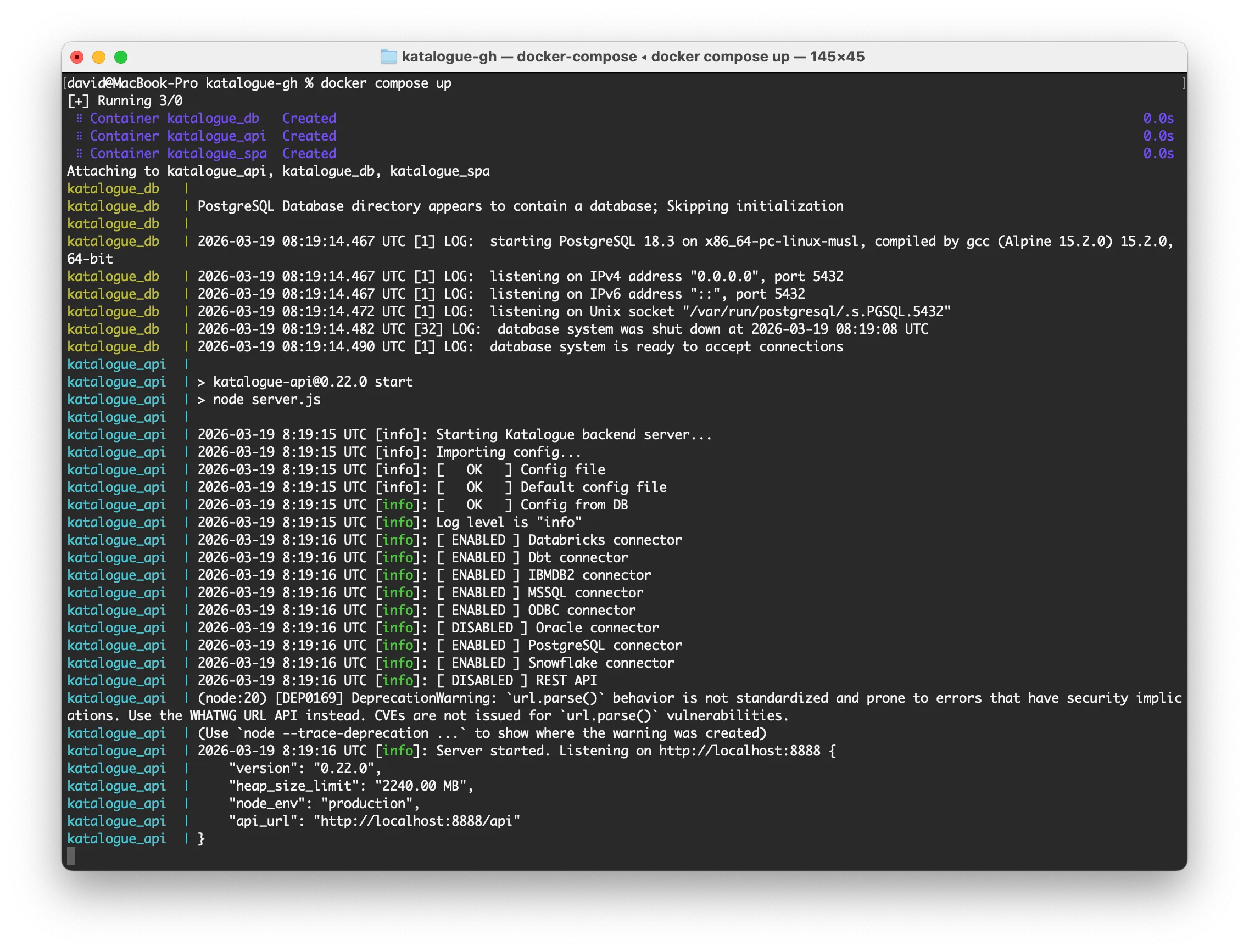
Task: Click the 'Importing config...' line
Action: 324,452
